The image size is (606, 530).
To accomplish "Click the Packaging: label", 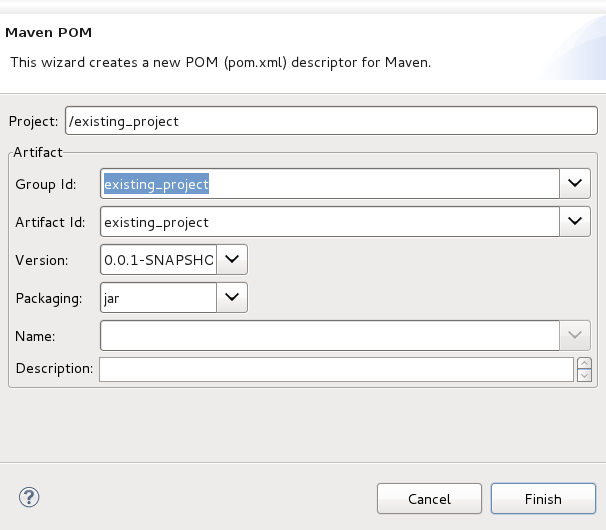I will (49, 298).
